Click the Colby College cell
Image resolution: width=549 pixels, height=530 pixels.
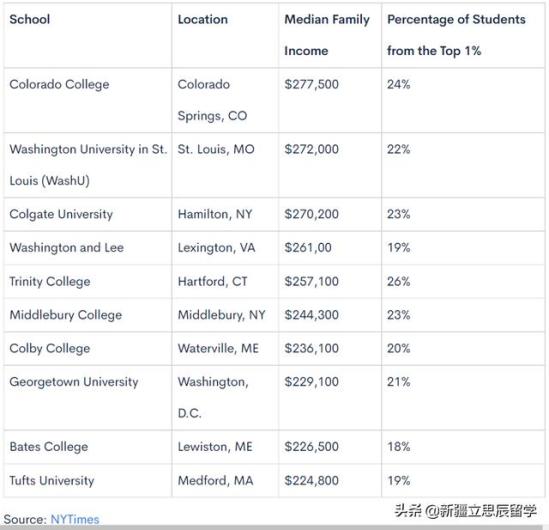(x=50, y=349)
